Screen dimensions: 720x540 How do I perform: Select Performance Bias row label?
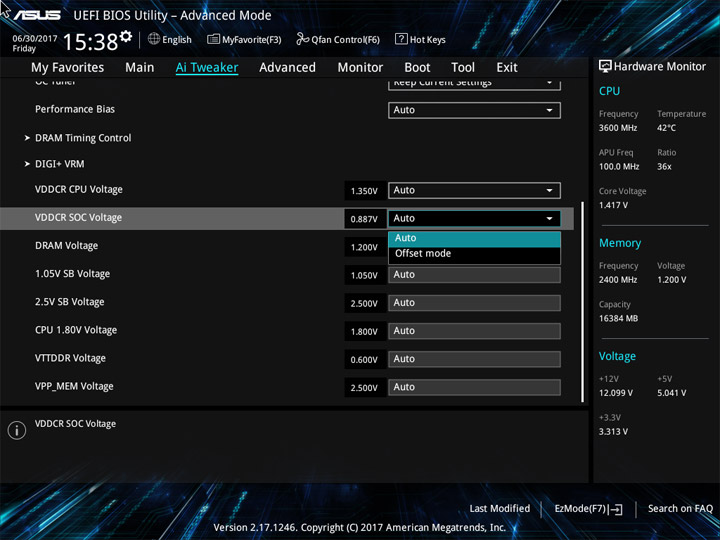tap(75, 109)
